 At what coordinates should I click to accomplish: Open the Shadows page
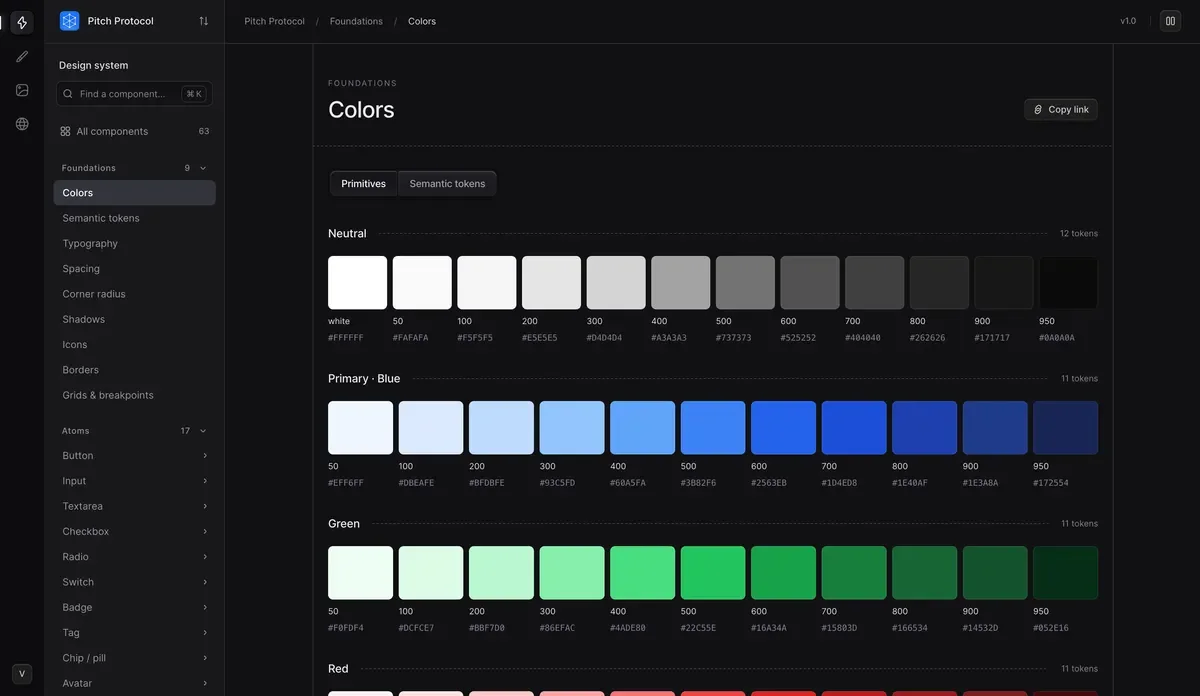134,319
